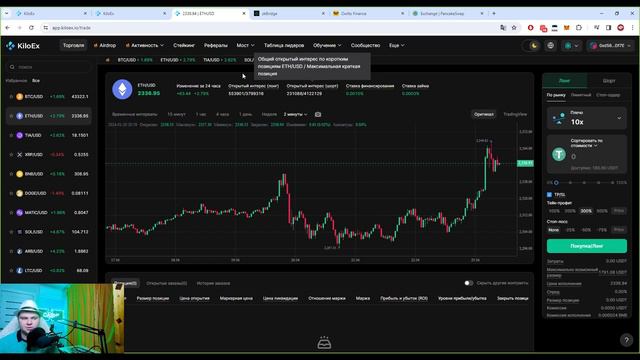
Task: Open the Airdrop menu item
Action: [105, 45]
